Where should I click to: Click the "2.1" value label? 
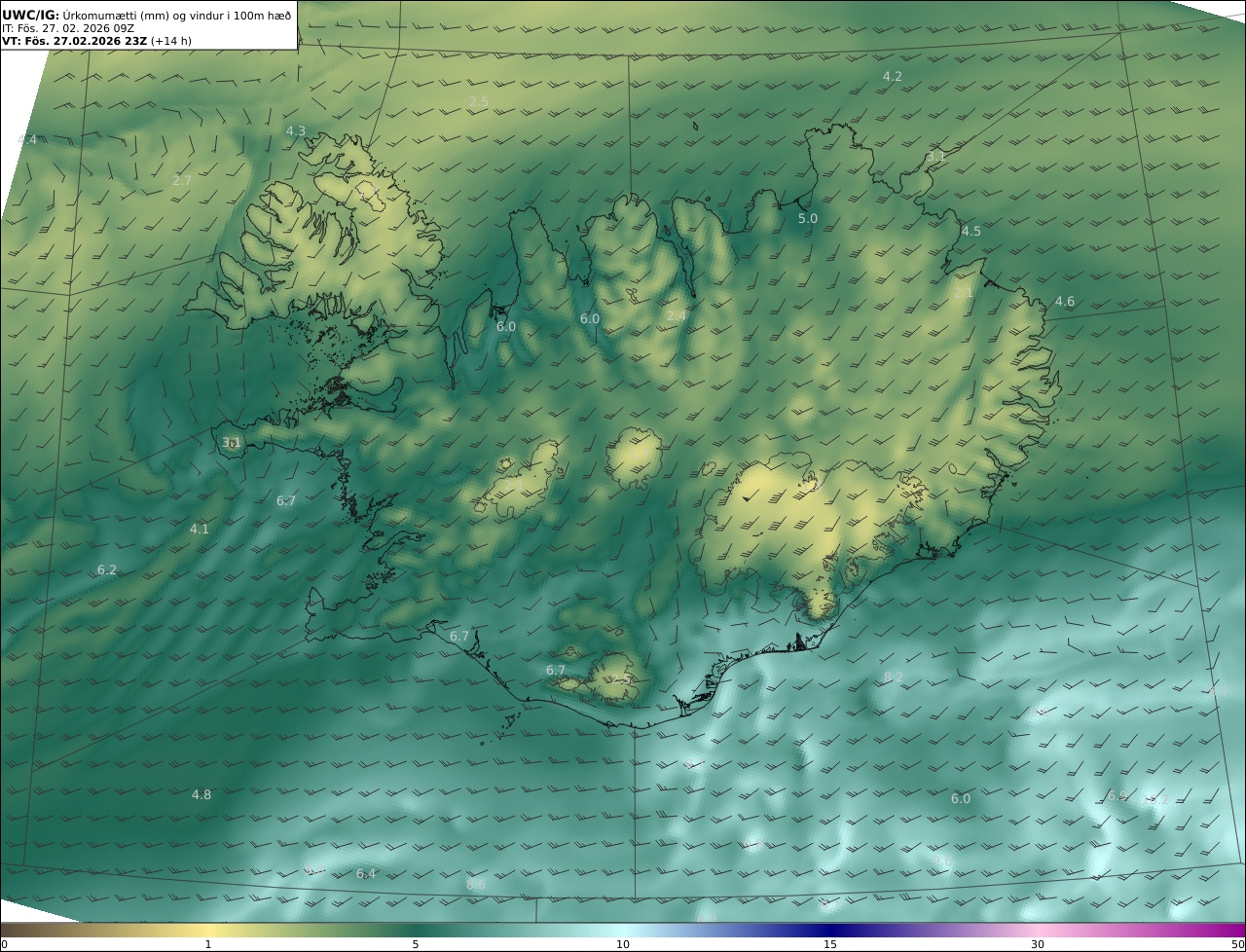tap(964, 293)
